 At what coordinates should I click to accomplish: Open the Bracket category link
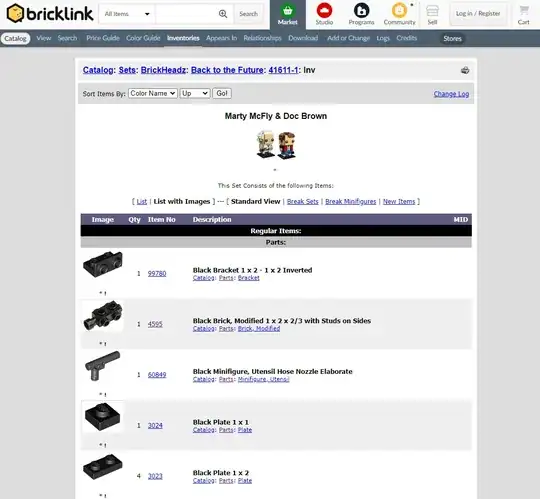tap(248, 278)
